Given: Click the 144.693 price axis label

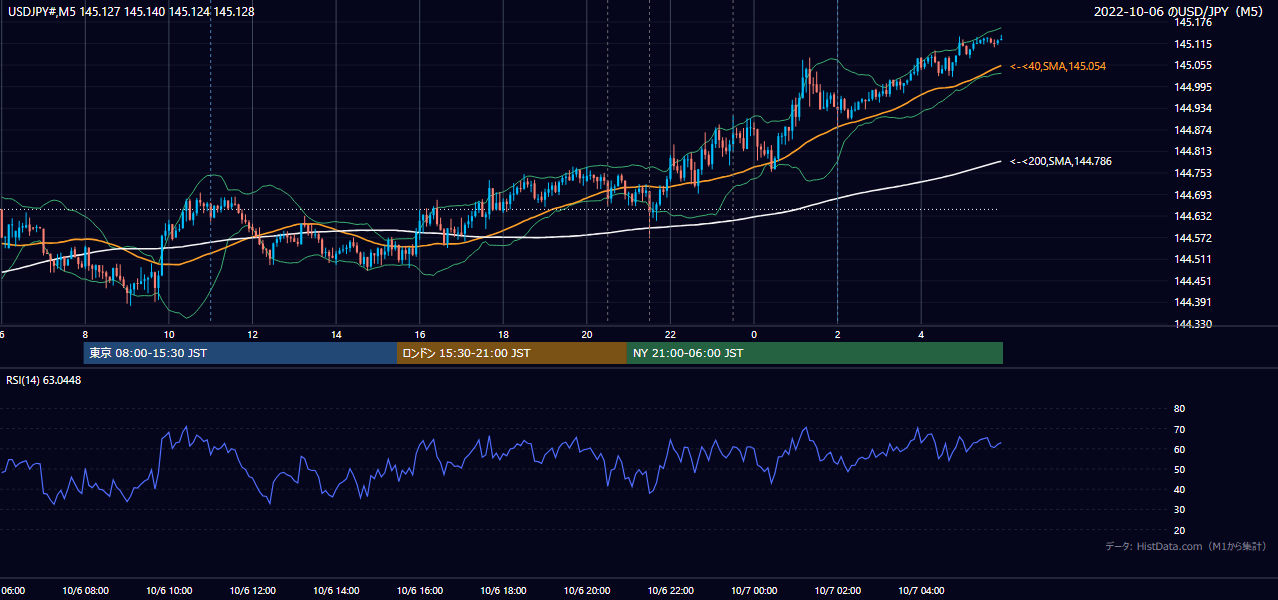Looking at the screenshot, I should tap(1192, 195).
